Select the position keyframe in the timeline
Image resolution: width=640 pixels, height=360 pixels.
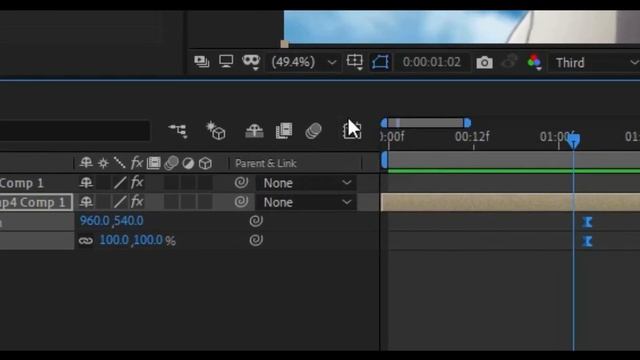tap(587, 222)
